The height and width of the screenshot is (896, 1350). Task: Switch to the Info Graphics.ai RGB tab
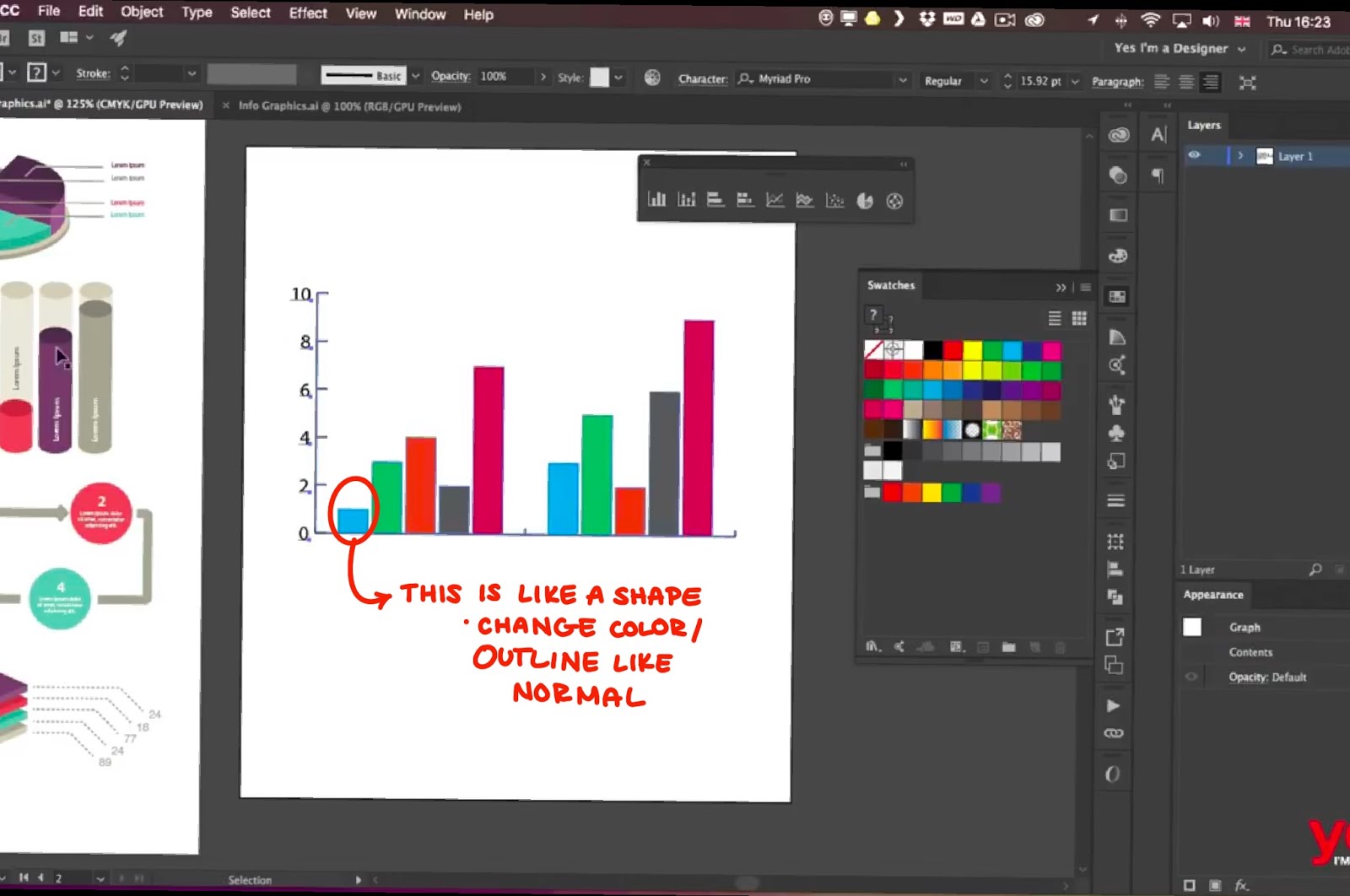350,106
